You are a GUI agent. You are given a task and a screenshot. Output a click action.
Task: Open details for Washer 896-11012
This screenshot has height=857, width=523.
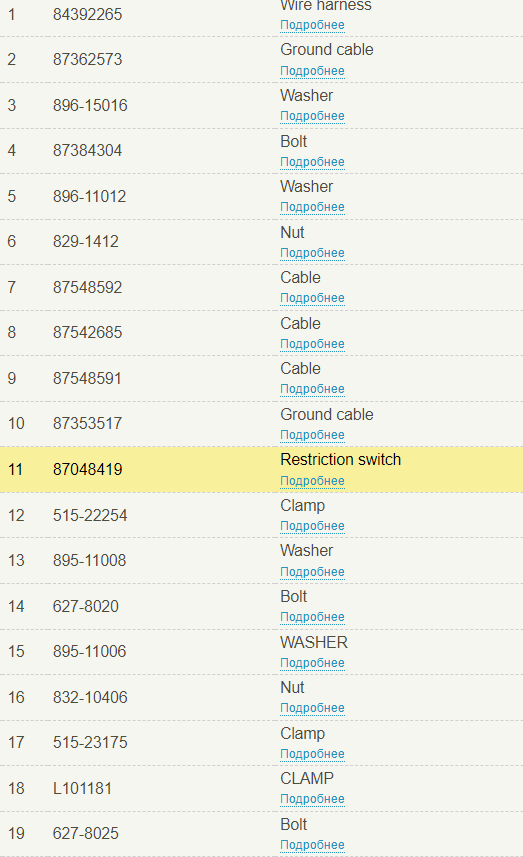[312, 207]
